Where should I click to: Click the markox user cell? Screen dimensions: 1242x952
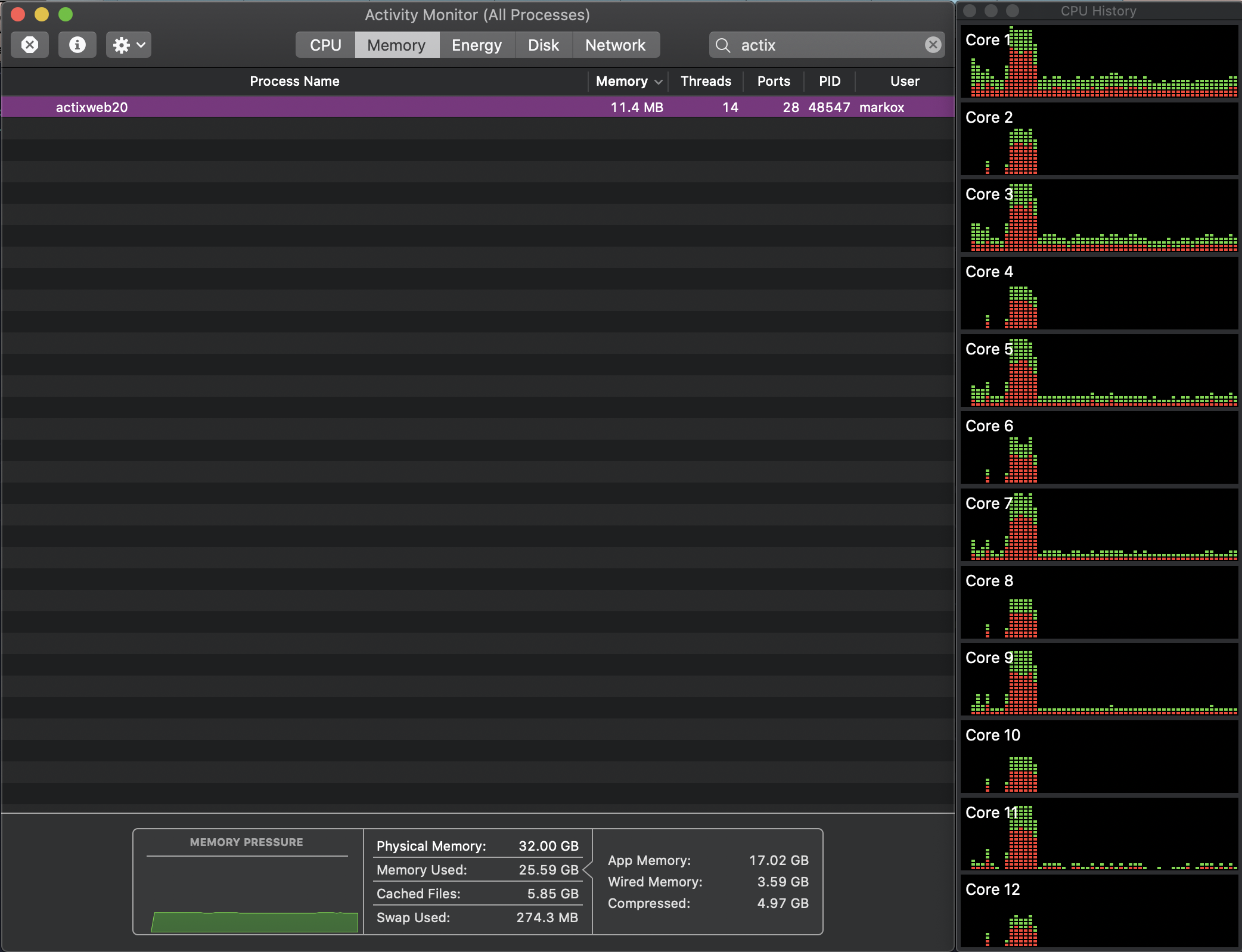tap(882, 107)
